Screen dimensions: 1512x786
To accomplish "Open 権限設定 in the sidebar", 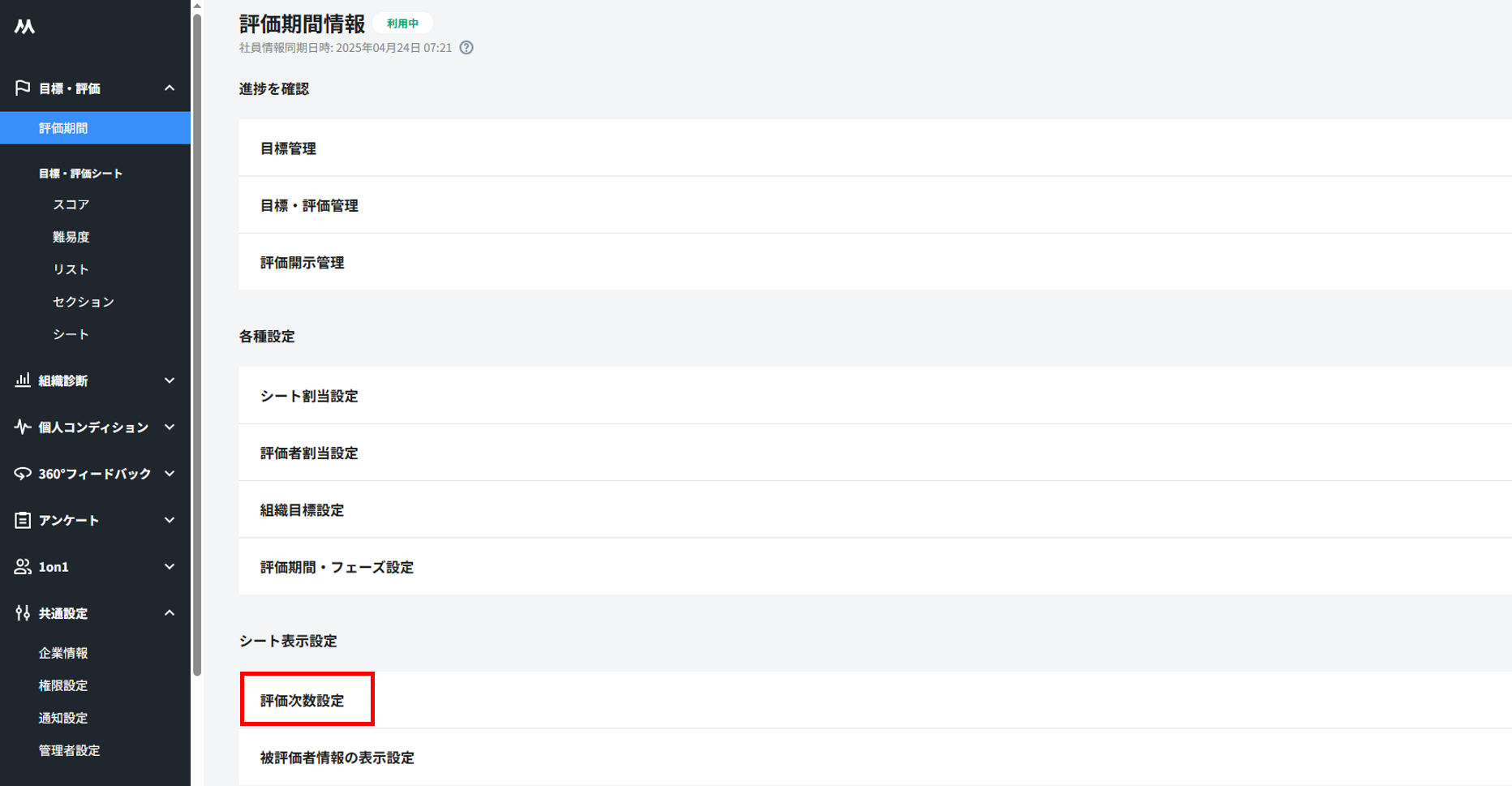I will 63,685.
